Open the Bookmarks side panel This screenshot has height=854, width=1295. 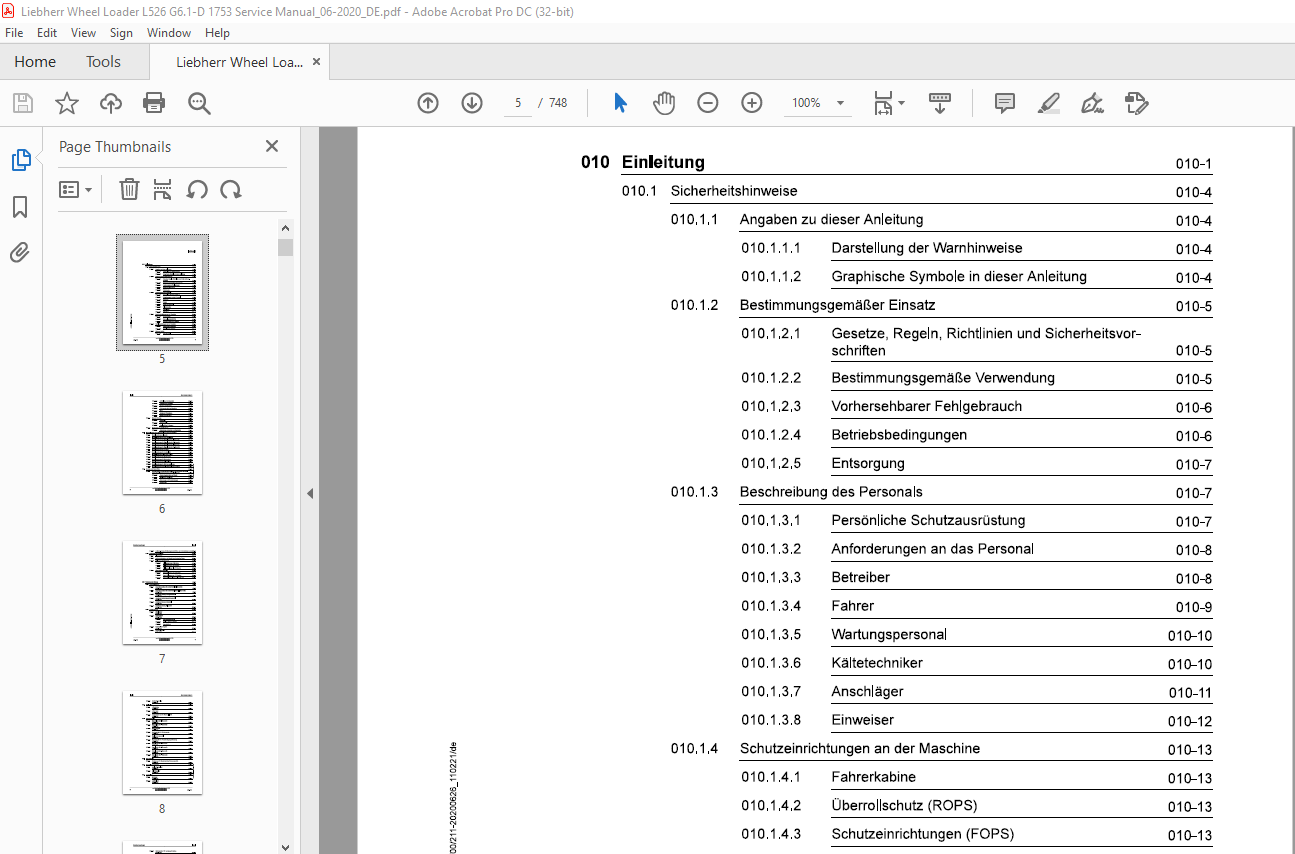coord(20,207)
